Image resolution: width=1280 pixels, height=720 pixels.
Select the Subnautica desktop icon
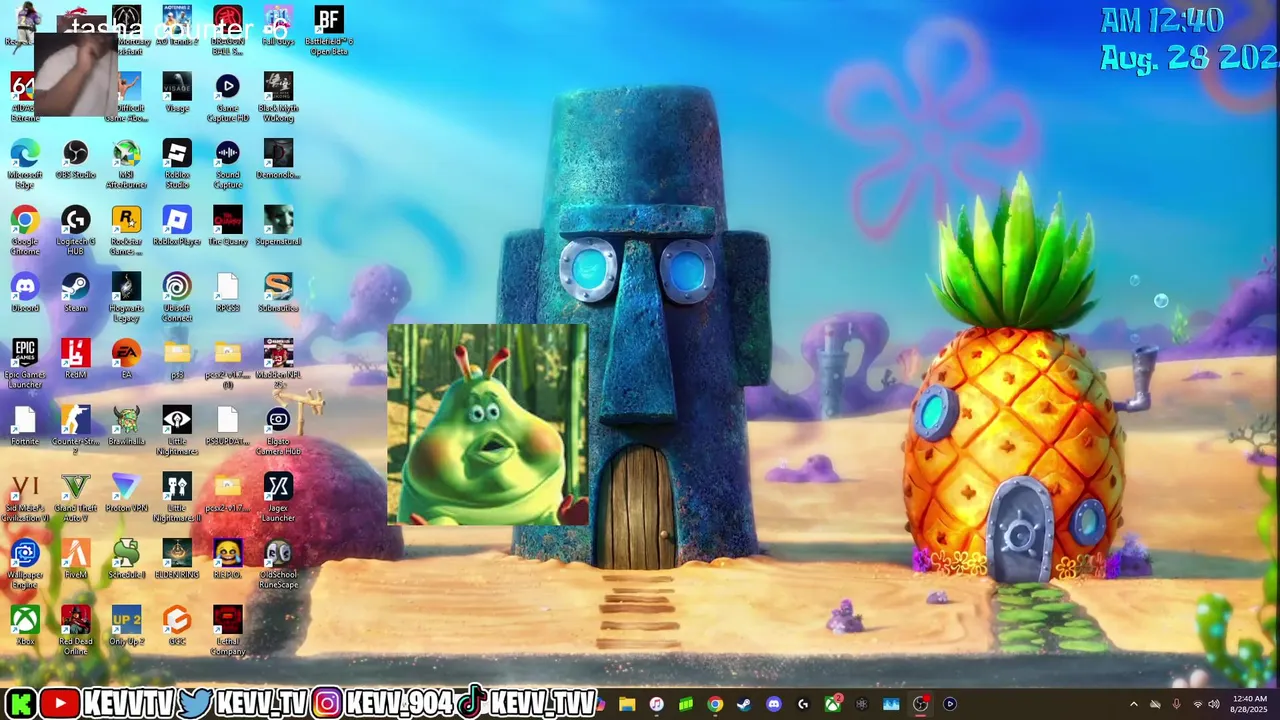coord(278,293)
